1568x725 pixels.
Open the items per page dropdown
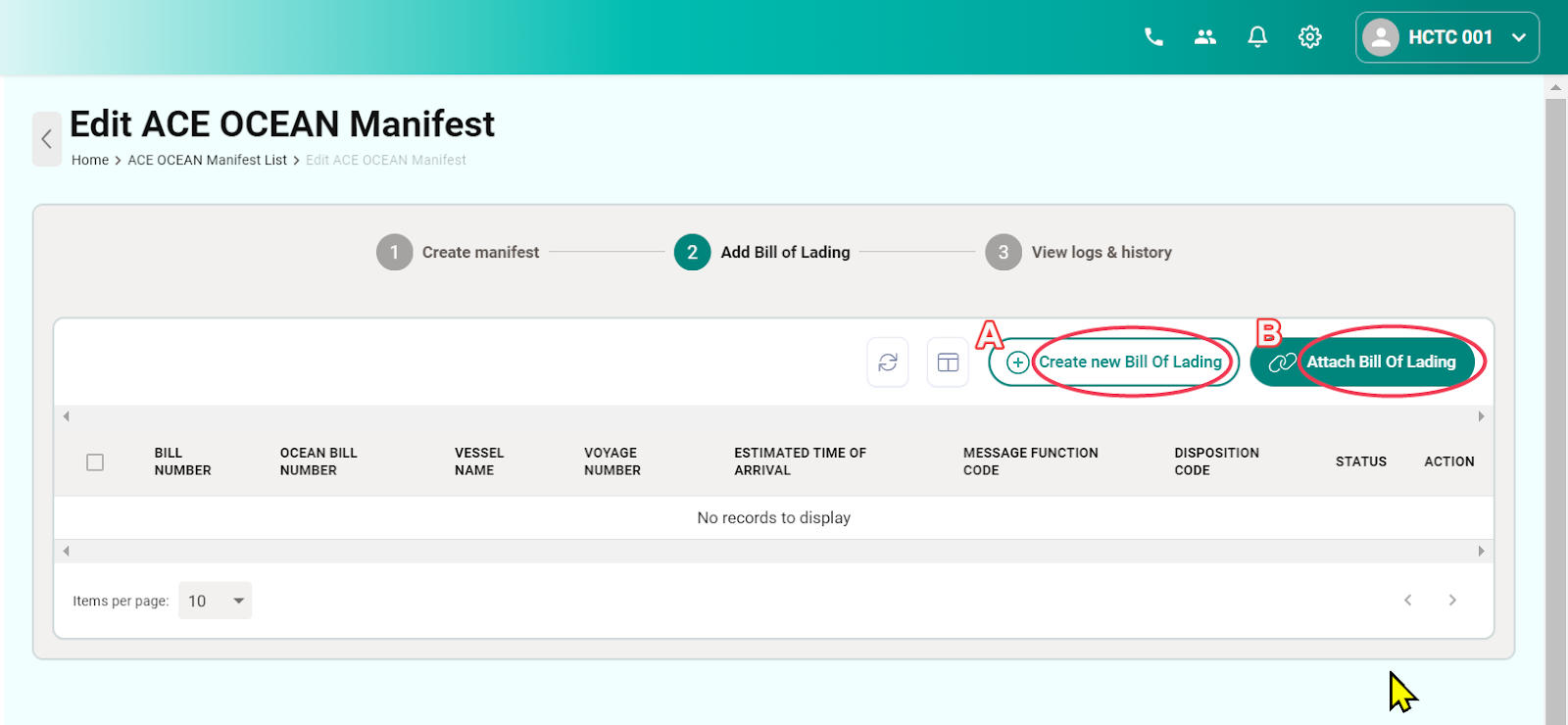pos(215,601)
